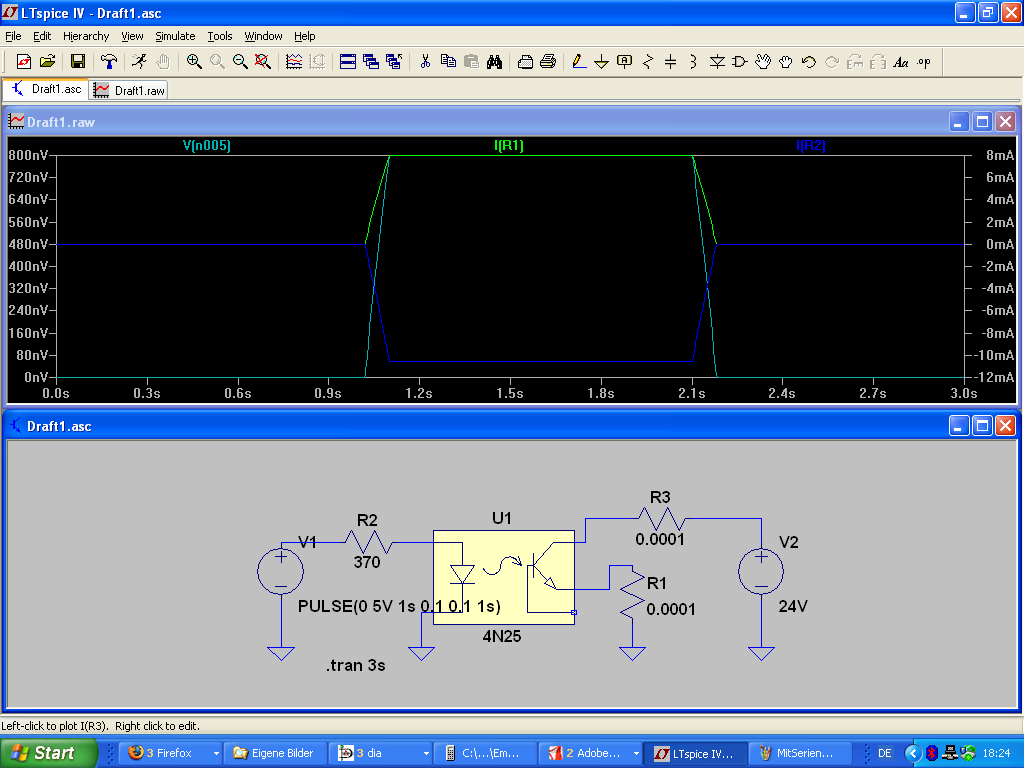Halt simulation with hand icon

(163, 61)
